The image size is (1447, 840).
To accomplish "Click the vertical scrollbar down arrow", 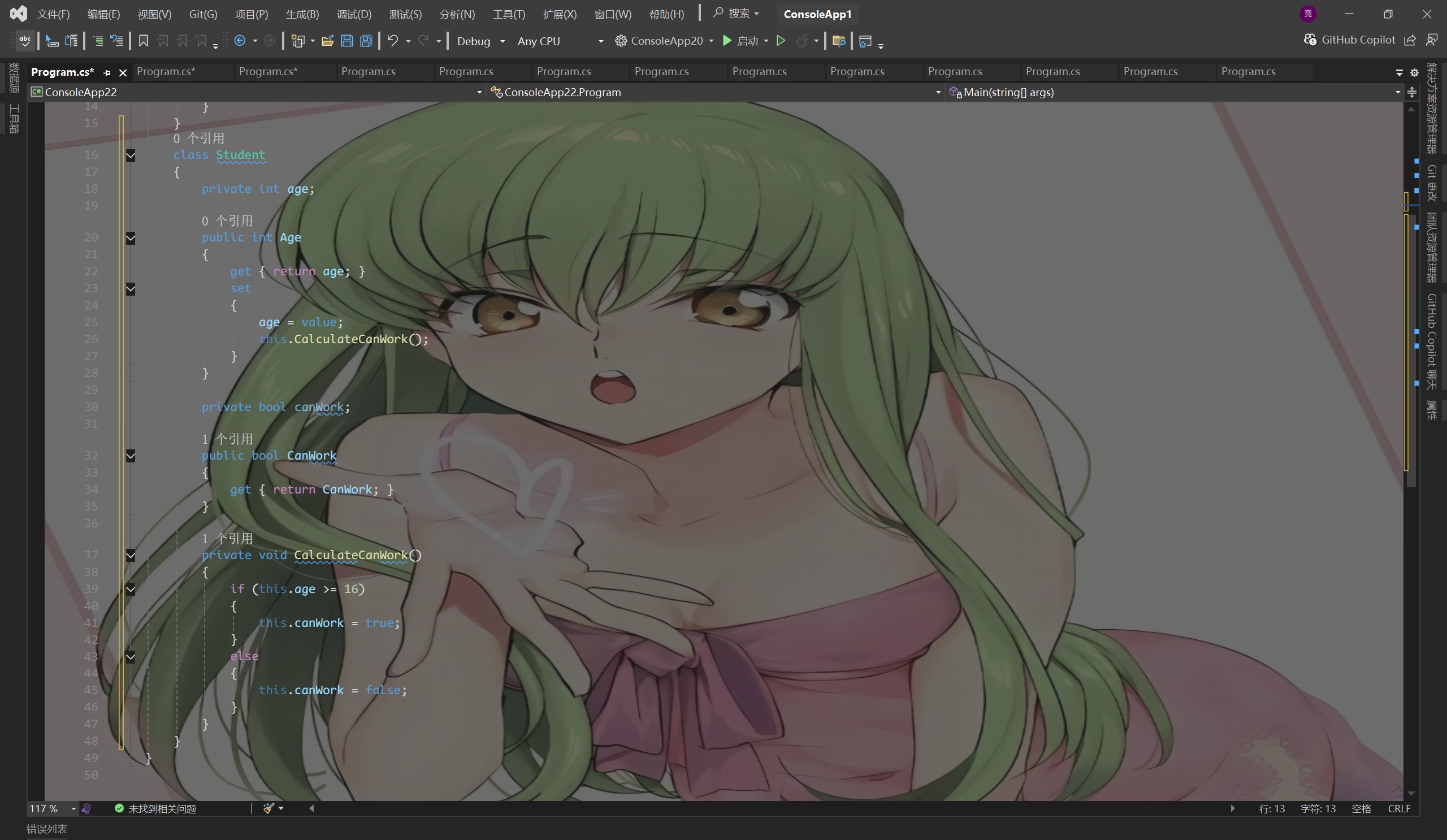I will click(1411, 794).
